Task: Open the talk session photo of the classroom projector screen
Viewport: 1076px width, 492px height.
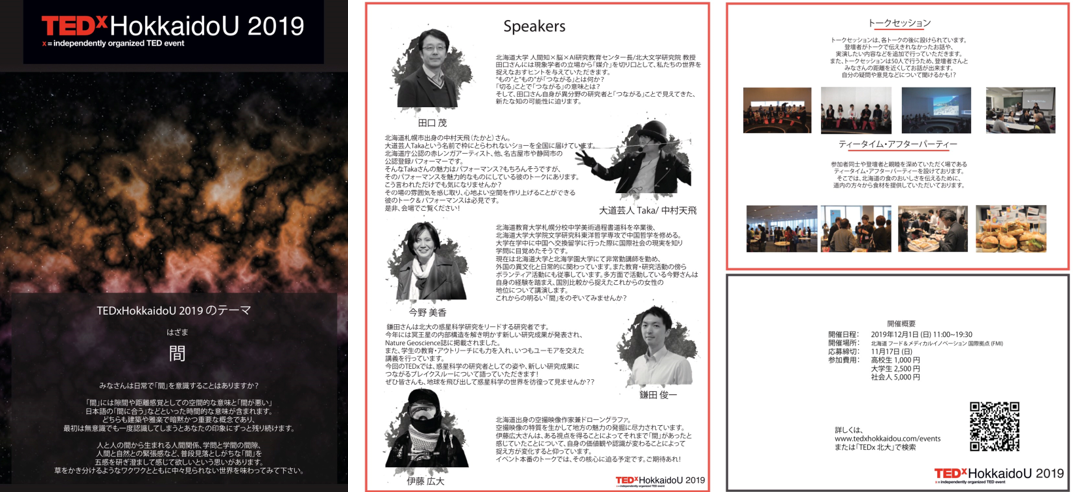Action: (x=1020, y=110)
